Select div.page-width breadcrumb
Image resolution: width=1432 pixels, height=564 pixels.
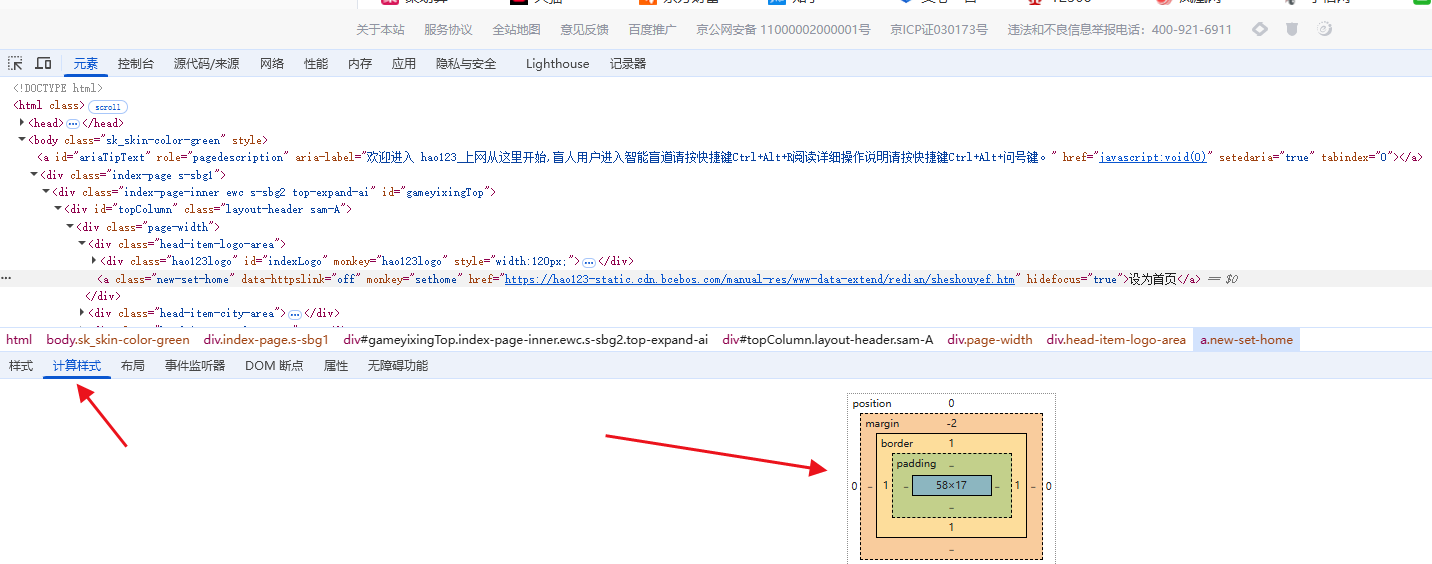[990, 340]
